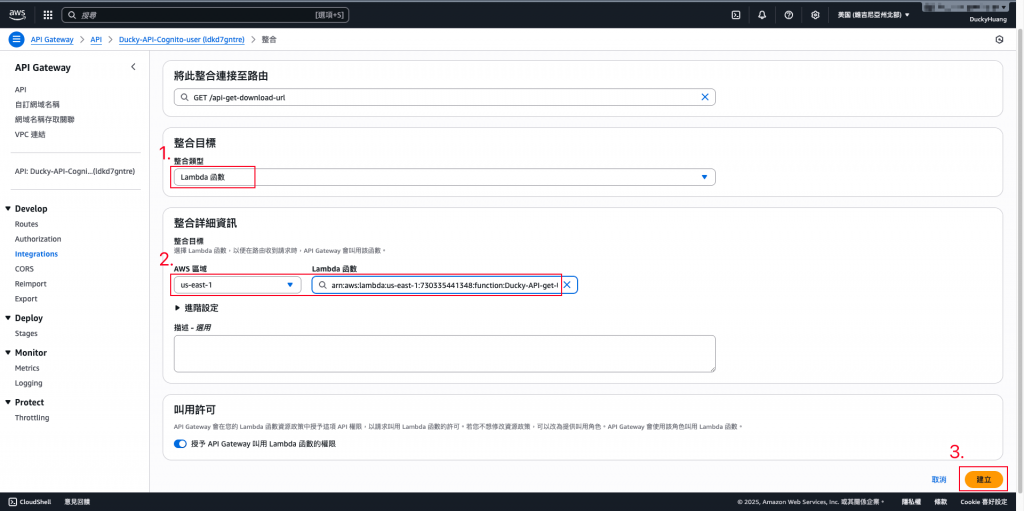Screen dimensions: 1024x511
Task: Toggle the side navigation hamburger button
Action: click(16, 39)
